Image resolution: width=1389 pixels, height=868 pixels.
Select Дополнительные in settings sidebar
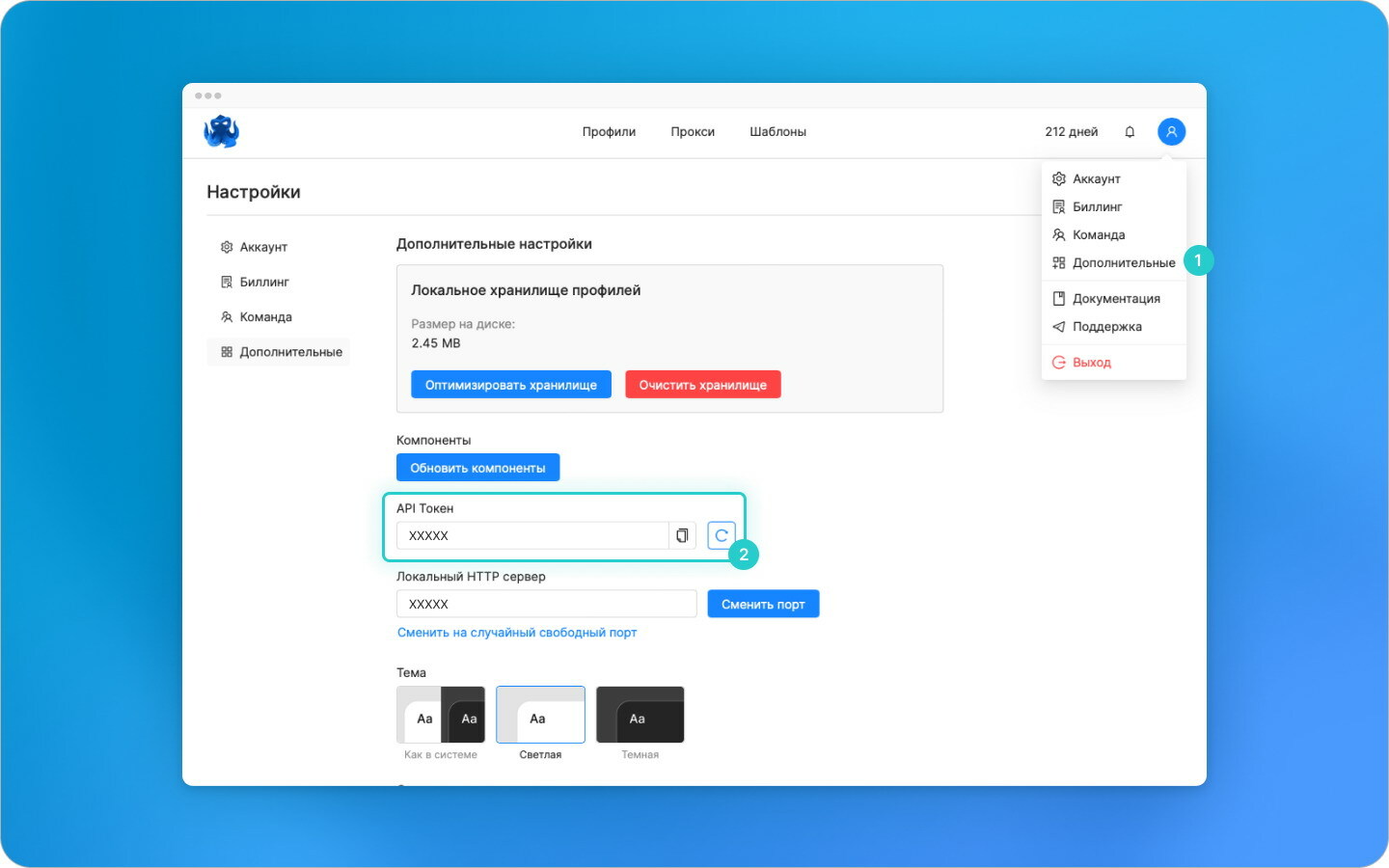coord(278,352)
